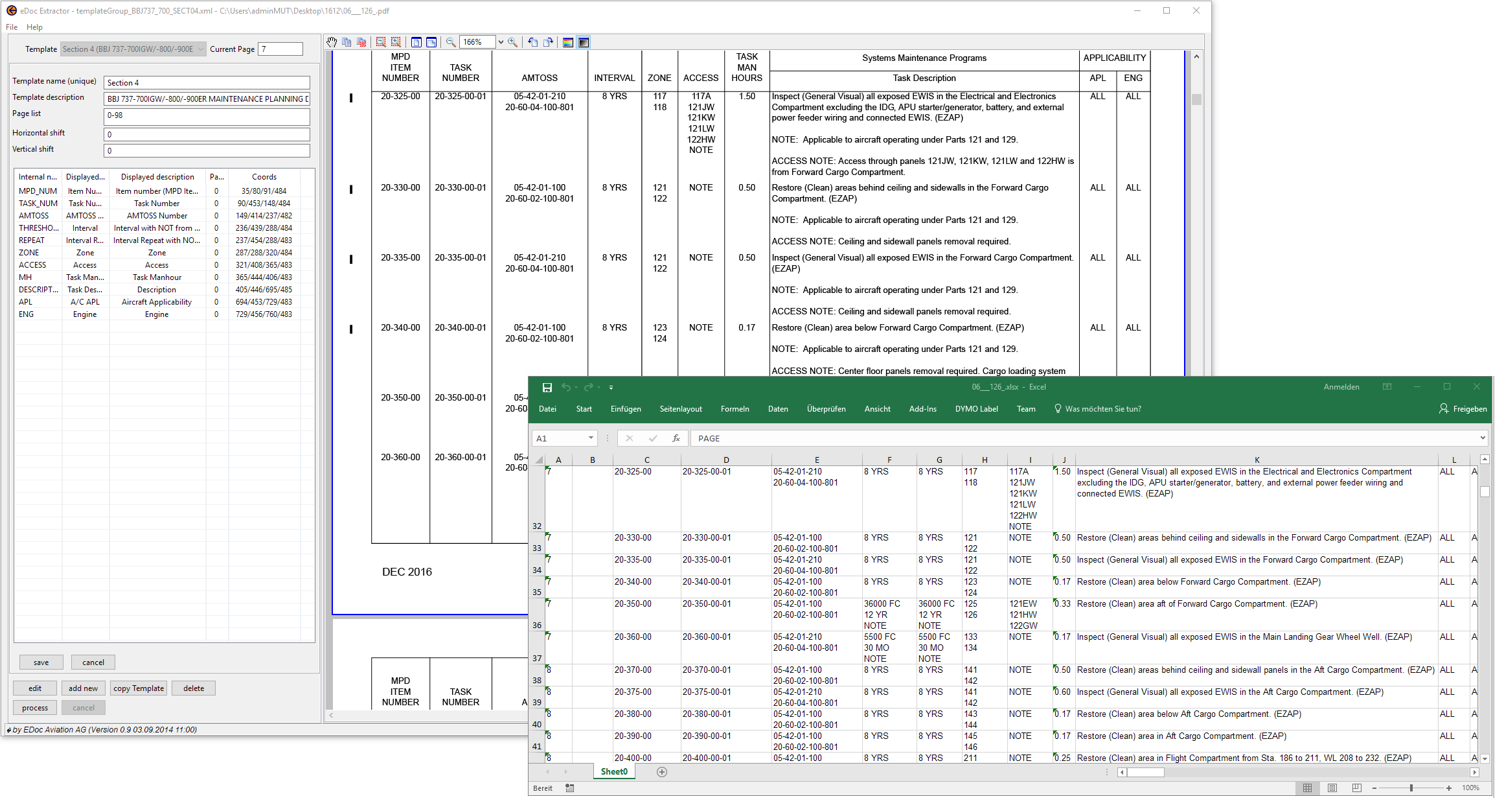Rotate the page counter-clockwise
1495x798 pixels.
533,43
